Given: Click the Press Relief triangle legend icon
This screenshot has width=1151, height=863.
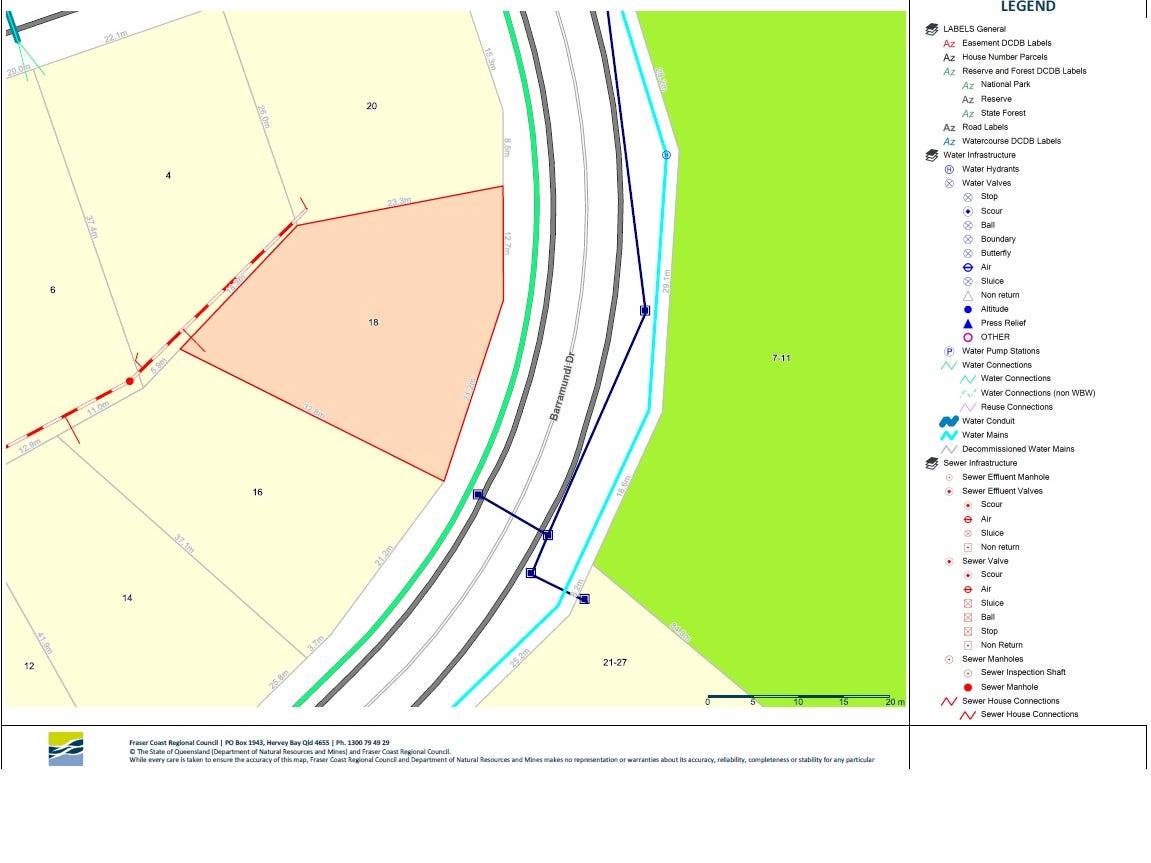Looking at the screenshot, I should pos(968,323).
